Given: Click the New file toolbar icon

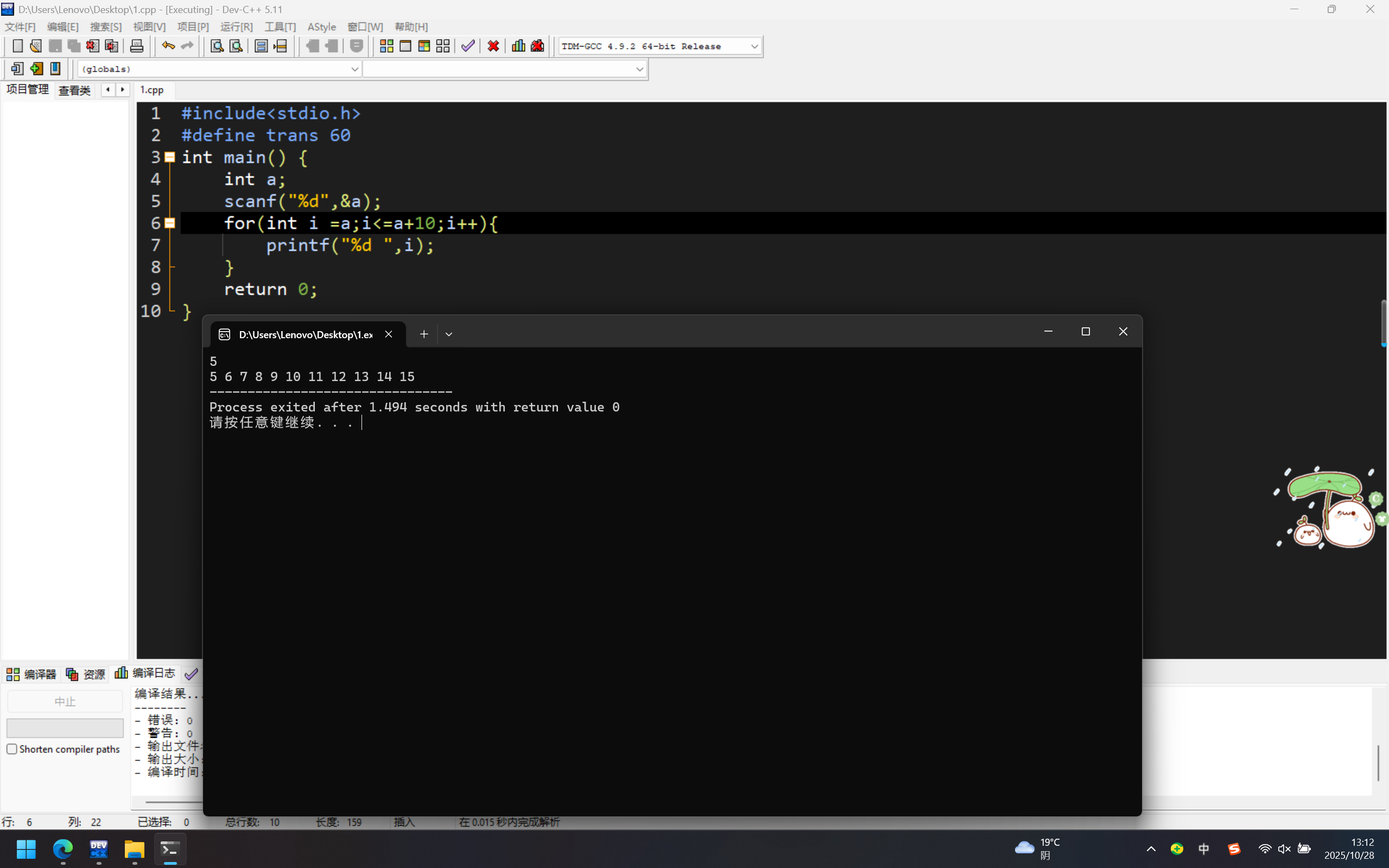Looking at the screenshot, I should tap(17, 46).
